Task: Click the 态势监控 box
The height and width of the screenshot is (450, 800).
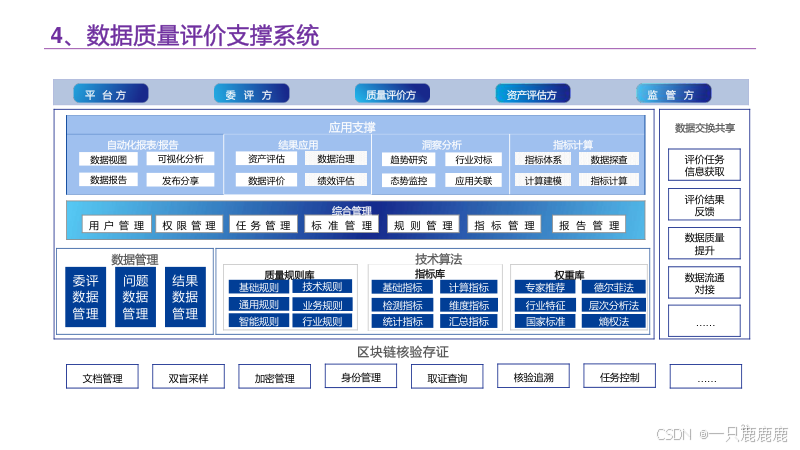Action: click(x=409, y=181)
